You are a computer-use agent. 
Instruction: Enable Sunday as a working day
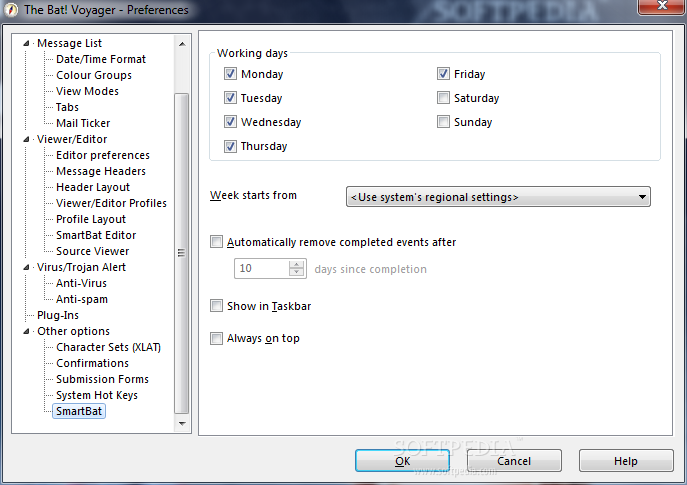coord(443,122)
